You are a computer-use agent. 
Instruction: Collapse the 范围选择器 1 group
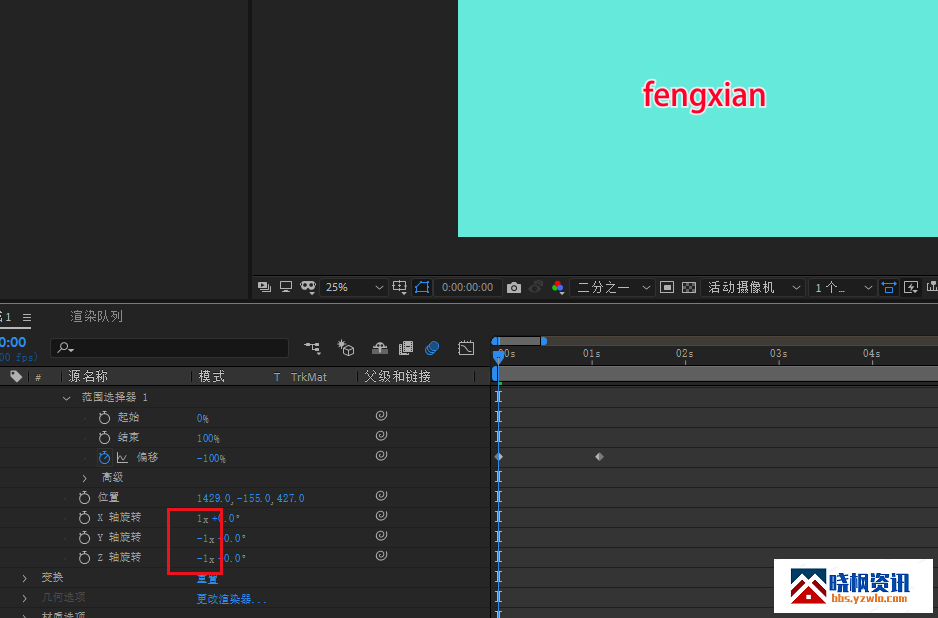click(66, 398)
